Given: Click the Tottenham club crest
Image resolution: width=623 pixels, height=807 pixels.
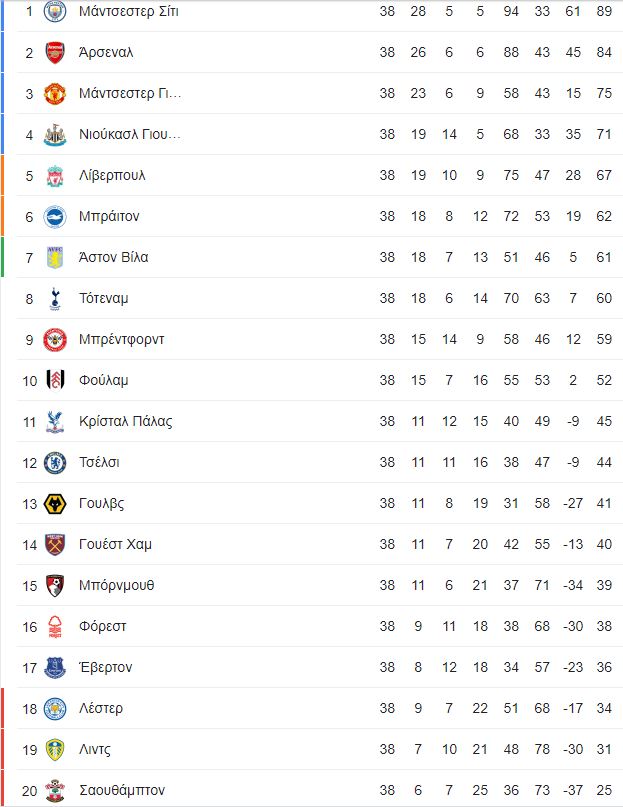Looking at the screenshot, I should point(55,299).
